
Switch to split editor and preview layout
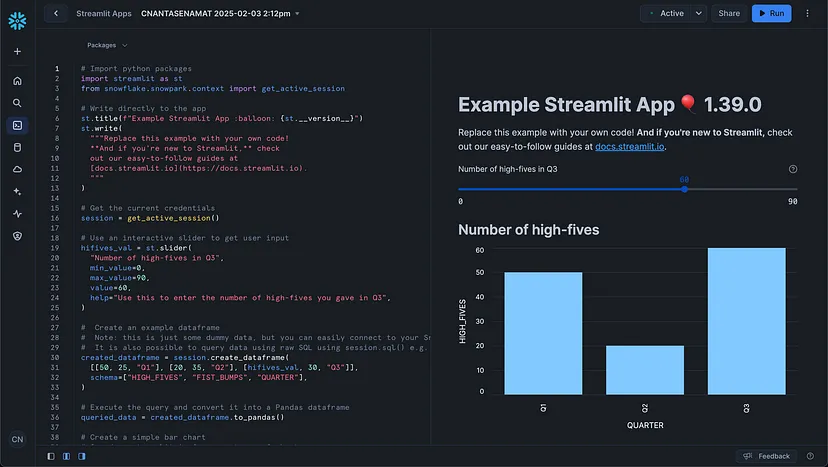pos(66,456)
